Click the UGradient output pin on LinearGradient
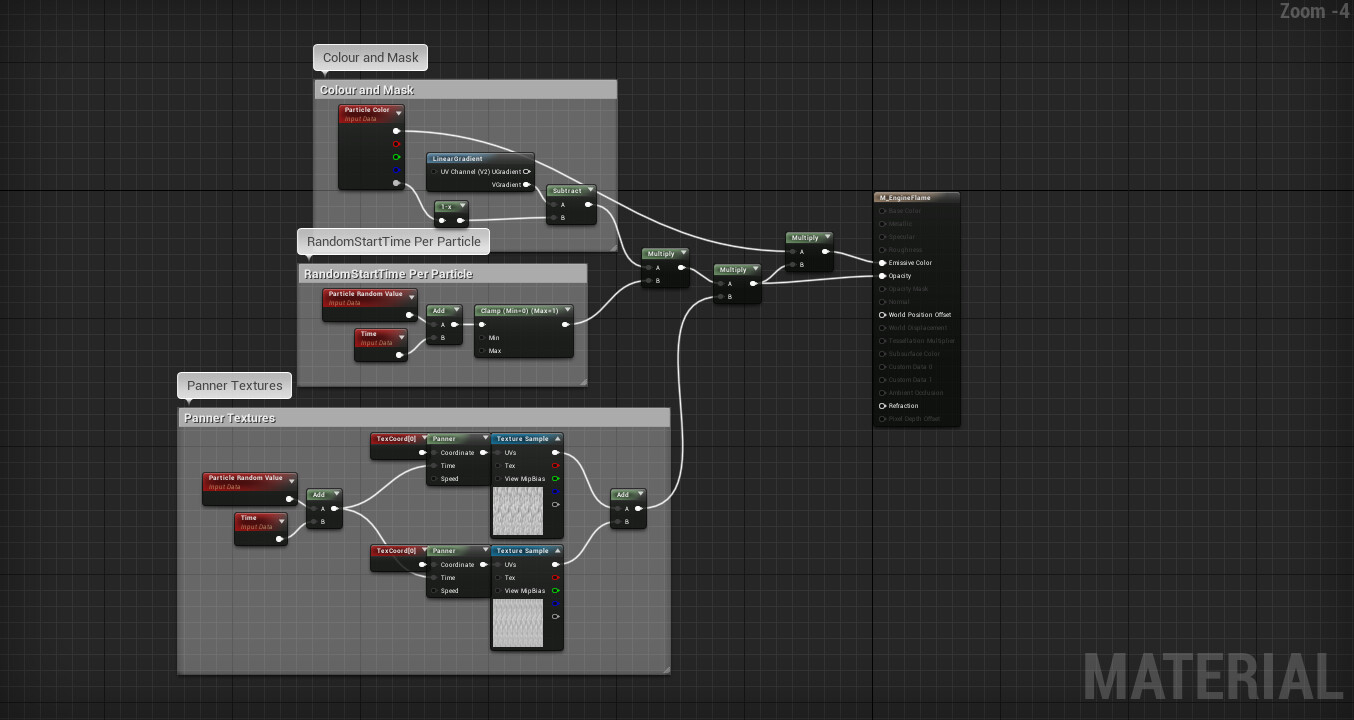Image resolution: width=1354 pixels, height=720 pixels. (527, 171)
